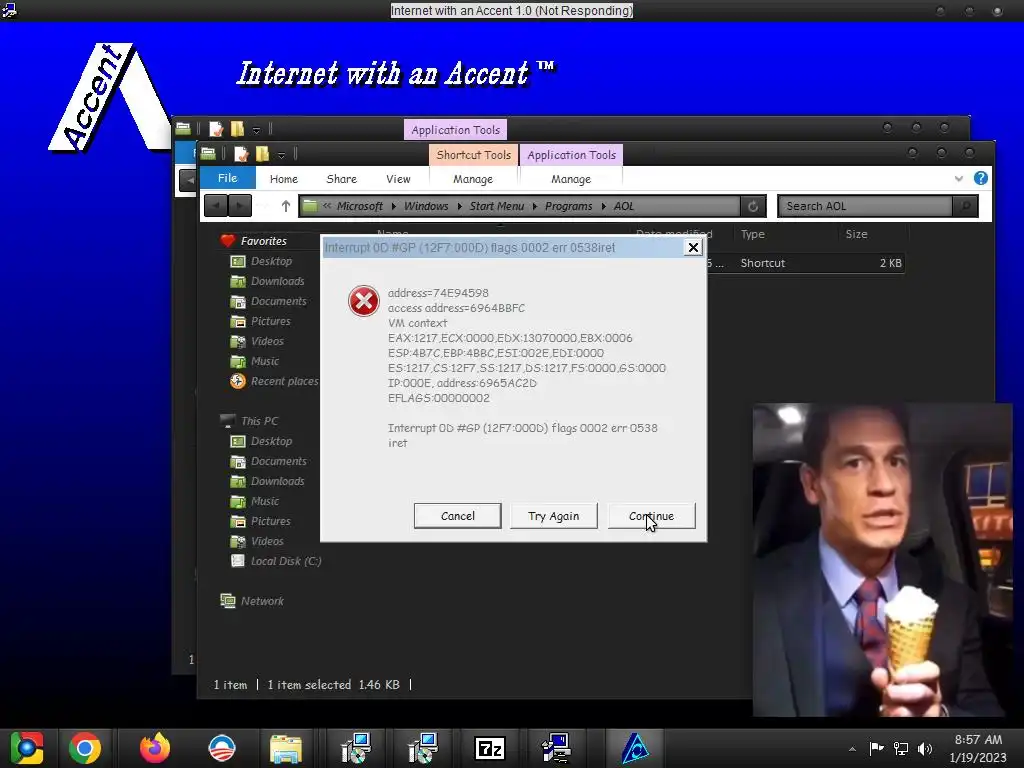Click the Cancel button in the error dialog
Image resolution: width=1024 pixels, height=768 pixels.
[x=458, y=516]
